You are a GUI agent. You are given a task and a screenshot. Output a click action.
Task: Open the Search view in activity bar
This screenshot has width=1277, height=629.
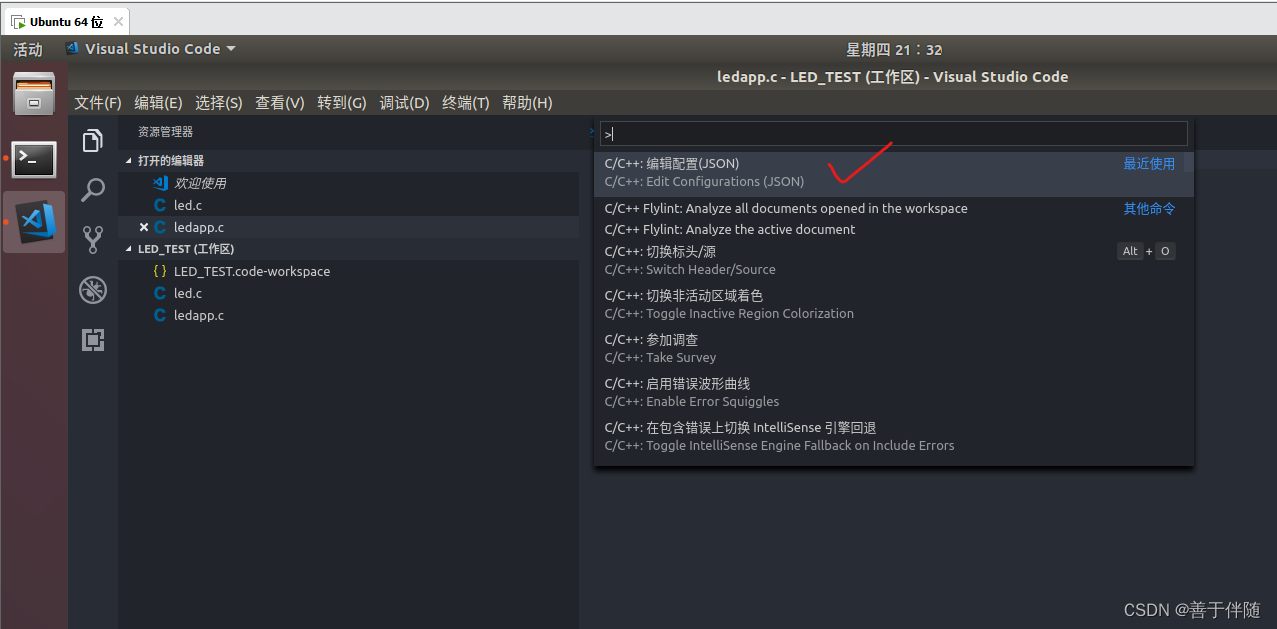pos(93,190)
